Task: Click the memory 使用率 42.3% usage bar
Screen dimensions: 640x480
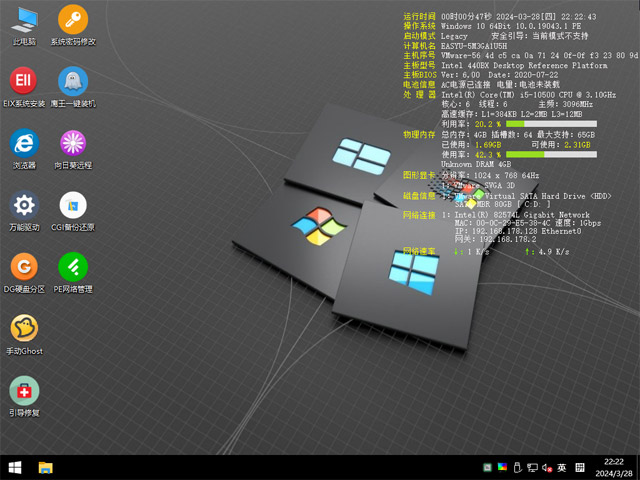Action: coord(551,154)
